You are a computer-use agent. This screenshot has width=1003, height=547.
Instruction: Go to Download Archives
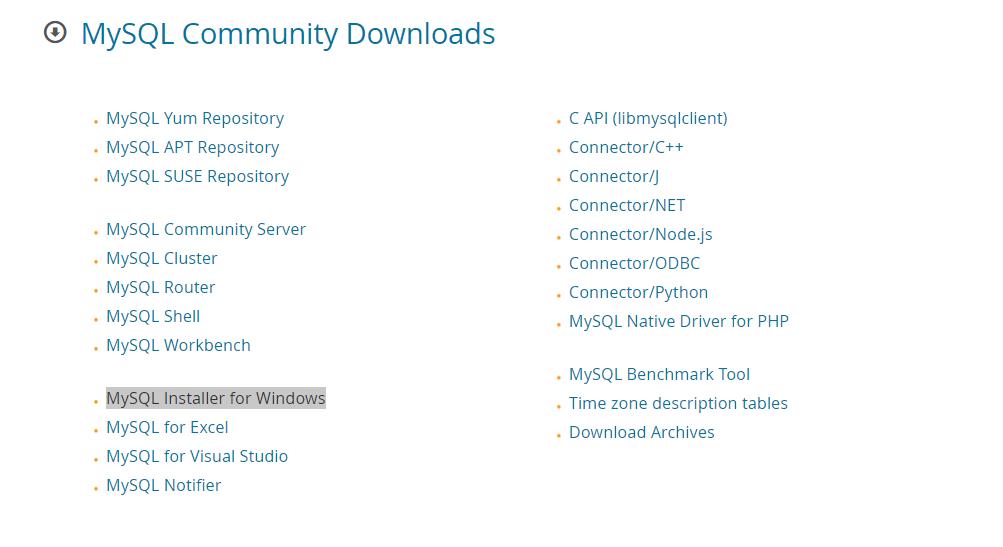click(642, 432)
